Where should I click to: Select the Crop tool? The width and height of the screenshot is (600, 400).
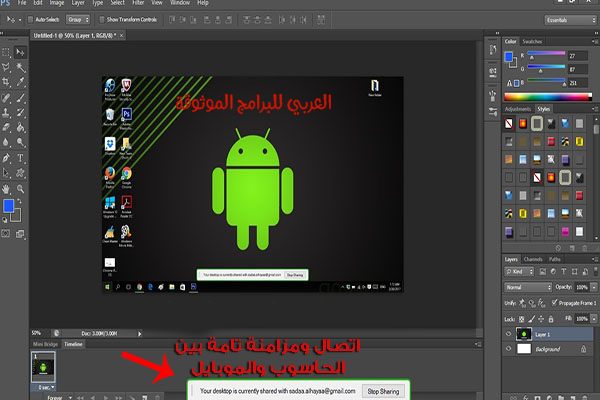pos(6,82)
